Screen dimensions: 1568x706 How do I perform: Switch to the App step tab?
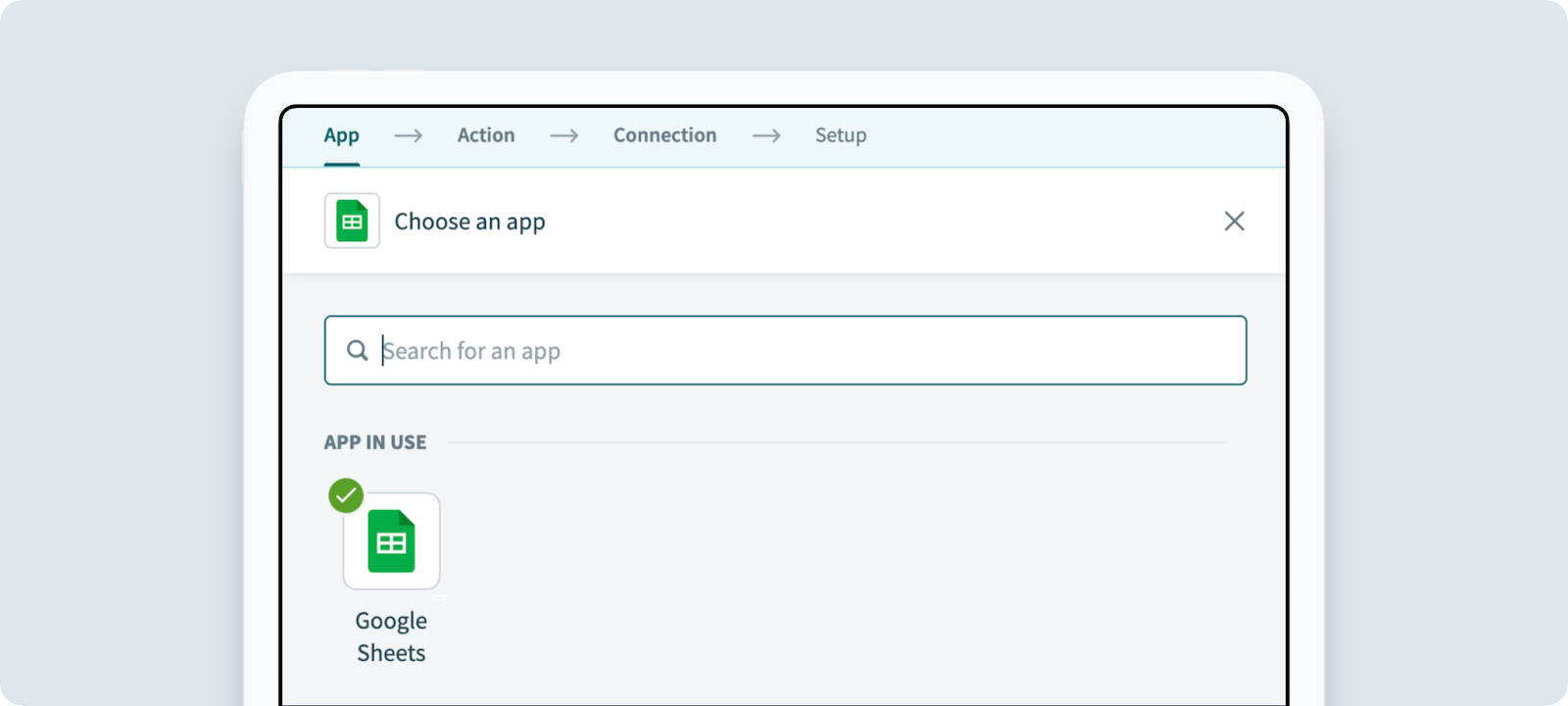[341, 135]
